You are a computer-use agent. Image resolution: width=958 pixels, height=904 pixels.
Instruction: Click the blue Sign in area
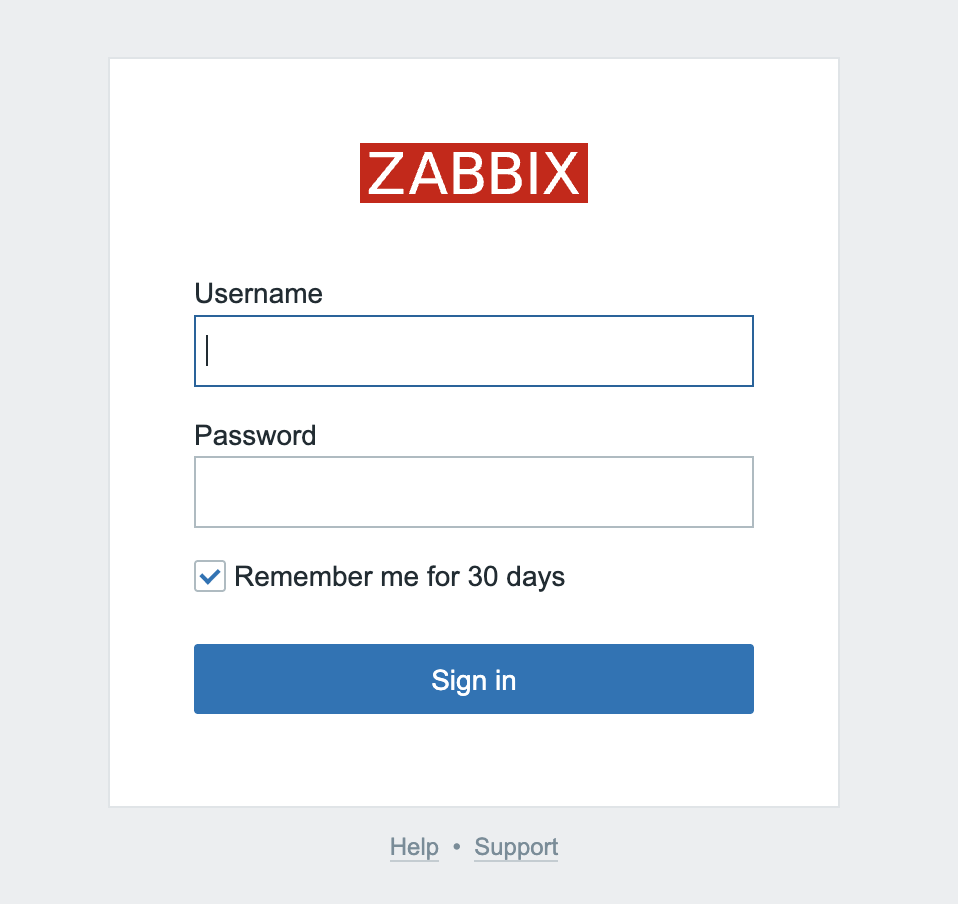tap(473, 679)
